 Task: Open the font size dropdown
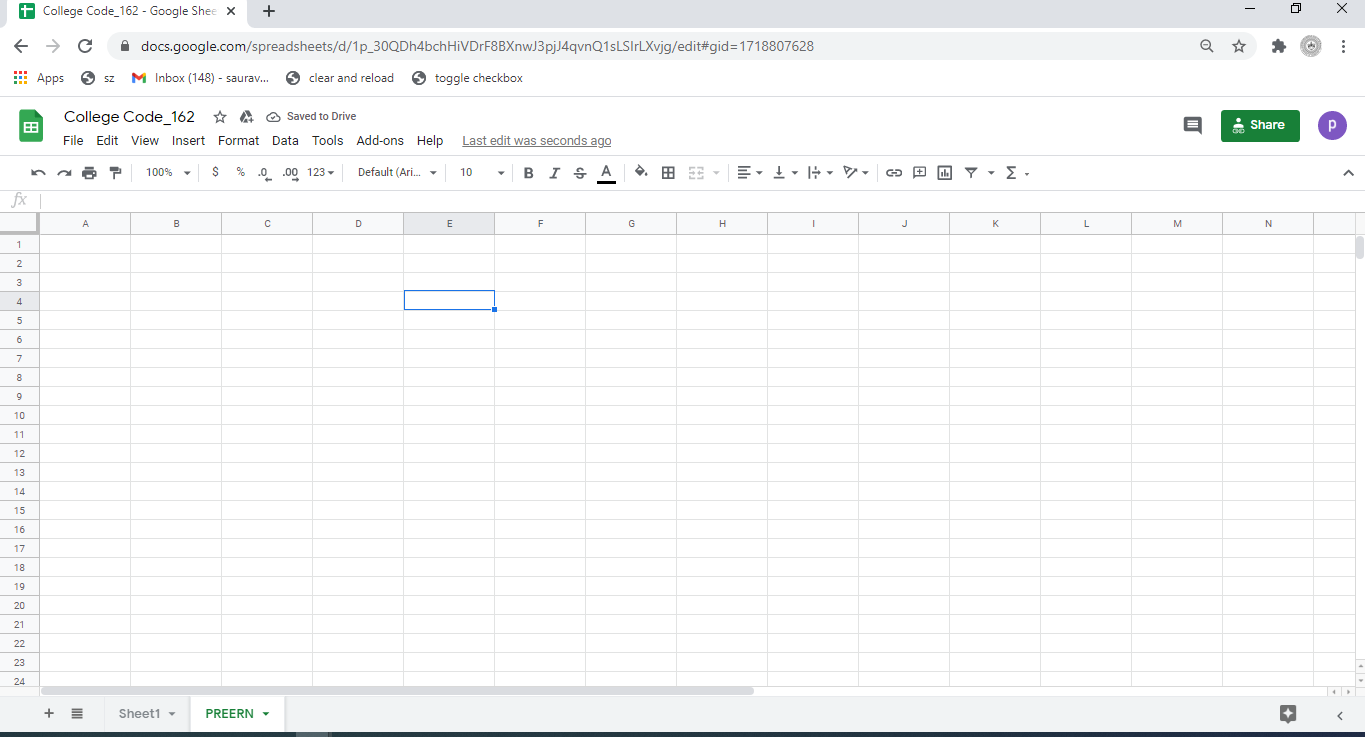482,173
